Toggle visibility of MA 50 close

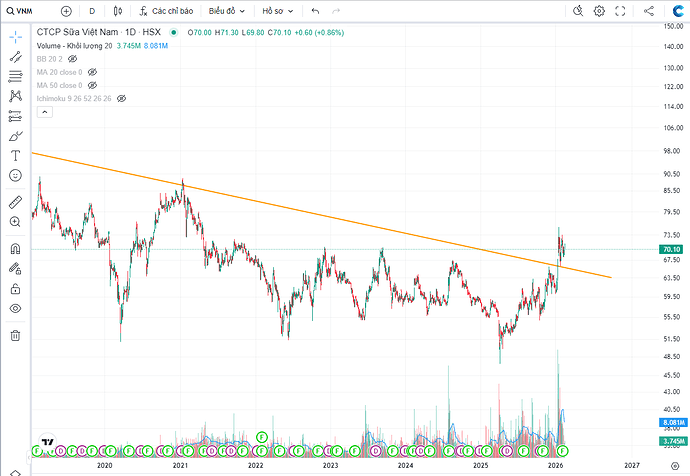(x=92, y=86)
